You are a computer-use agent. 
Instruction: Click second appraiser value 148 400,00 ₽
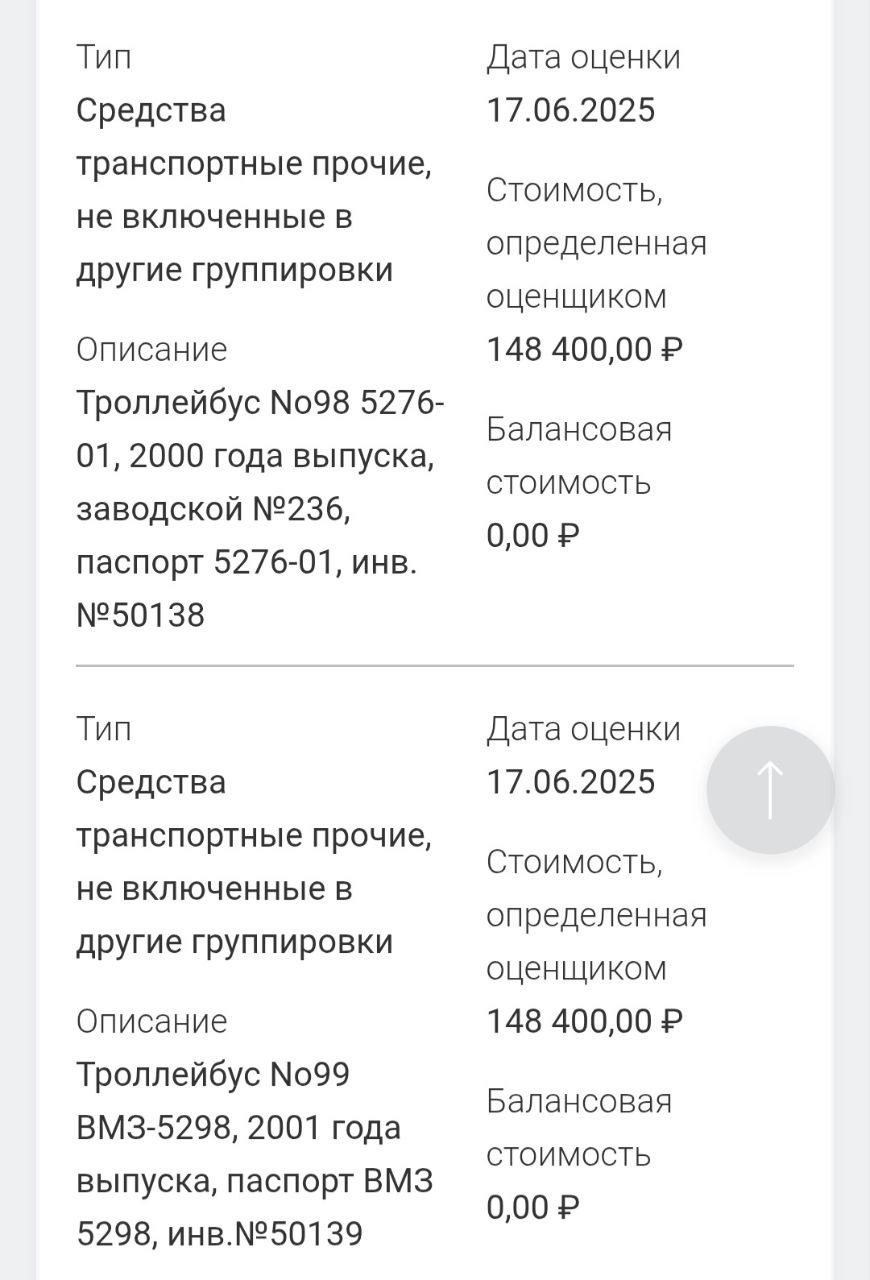pyautogui.click(x=584, y=1022)
